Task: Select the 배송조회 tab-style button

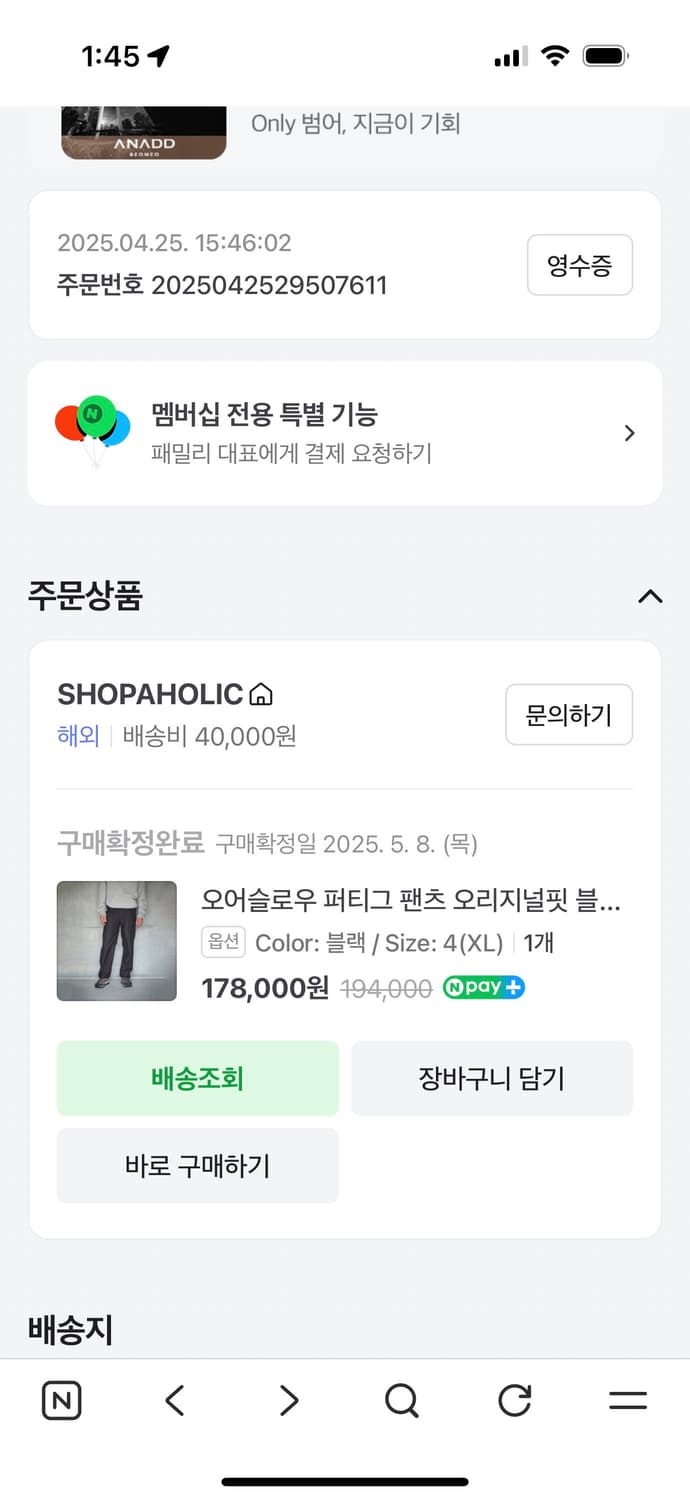Action: 197,1078
